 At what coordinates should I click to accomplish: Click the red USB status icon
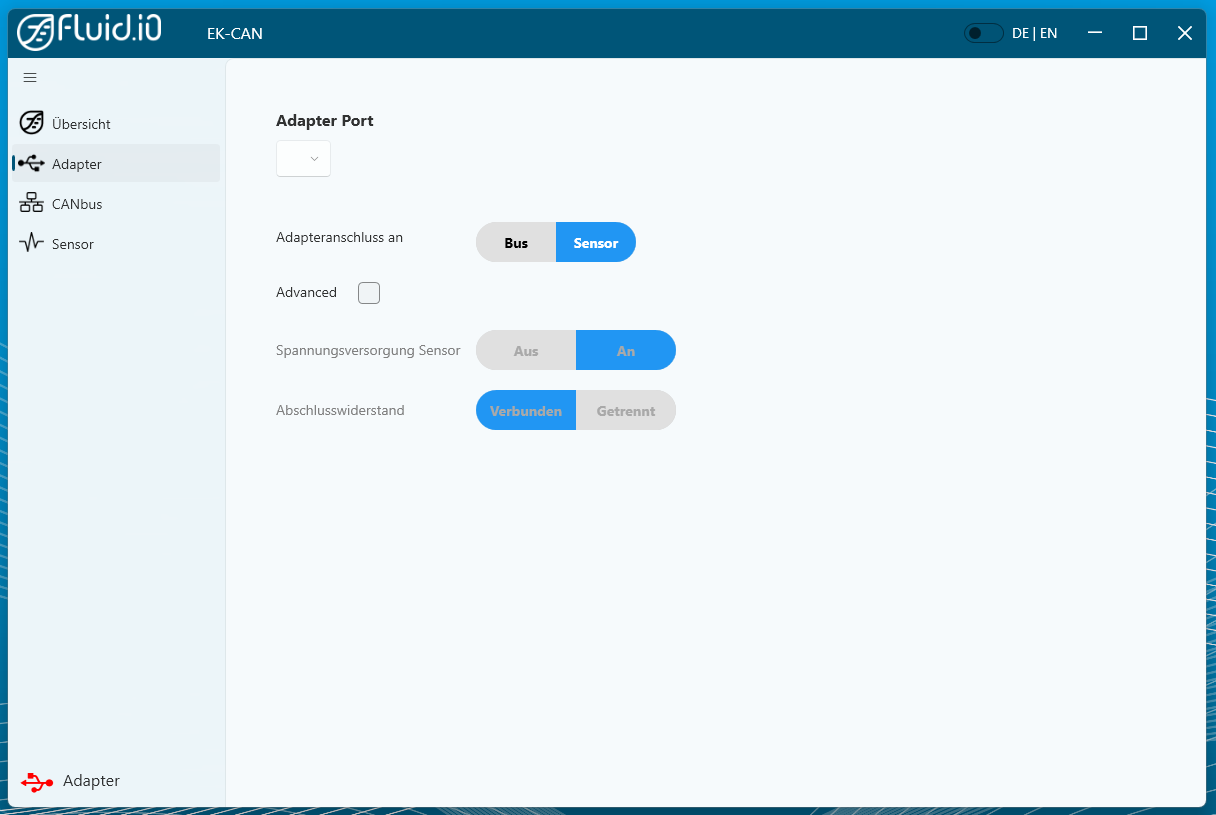coord(37,781)
